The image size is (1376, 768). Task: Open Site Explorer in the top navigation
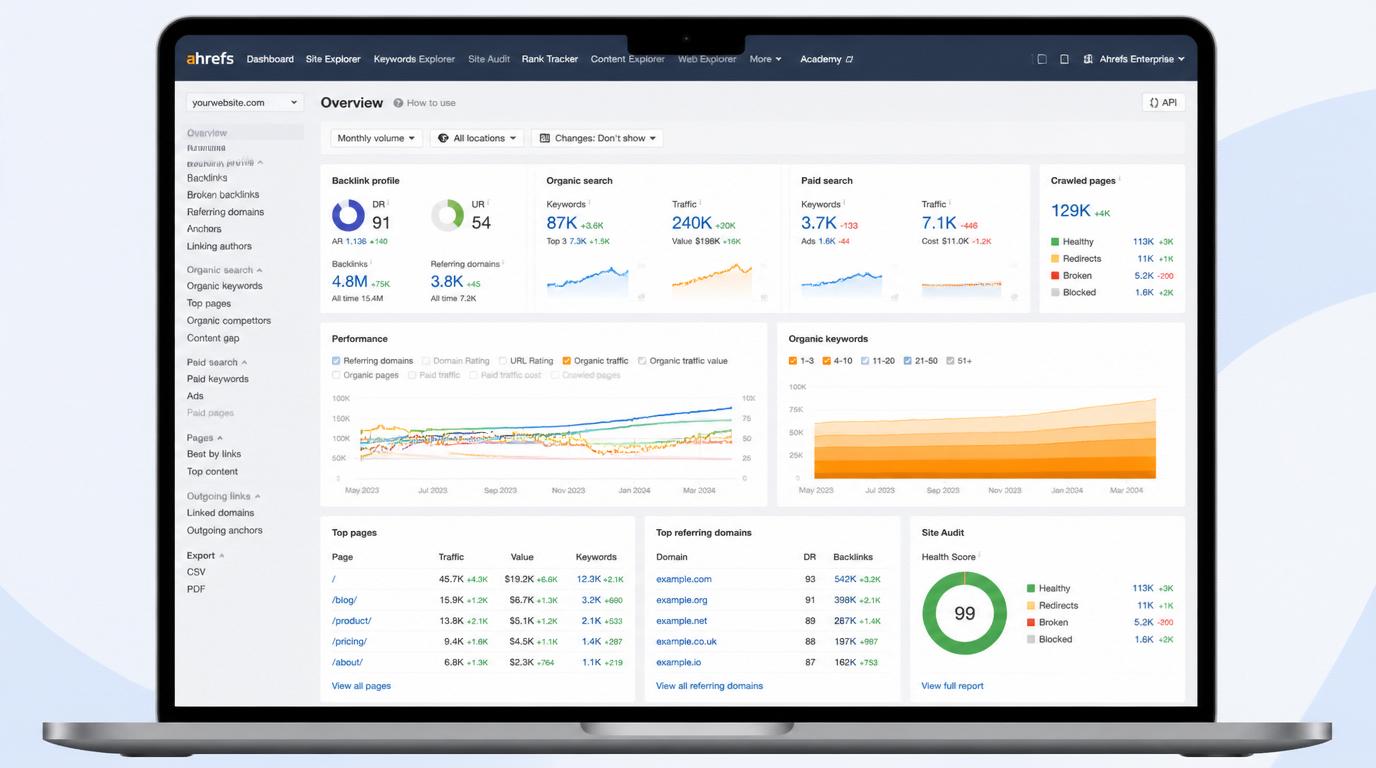333,59
